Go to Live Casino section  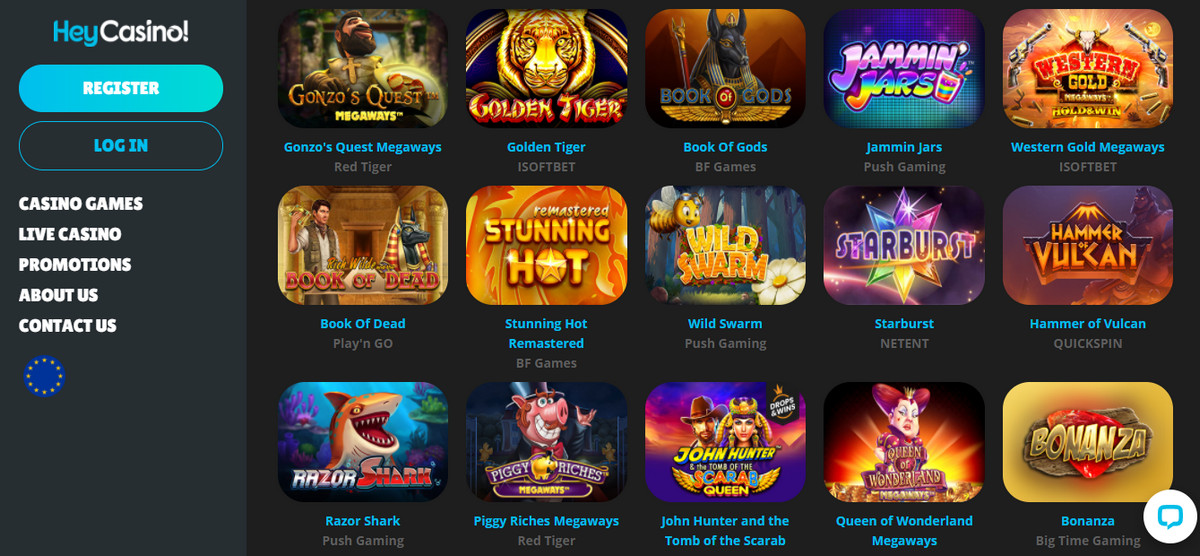pos(70,234)
